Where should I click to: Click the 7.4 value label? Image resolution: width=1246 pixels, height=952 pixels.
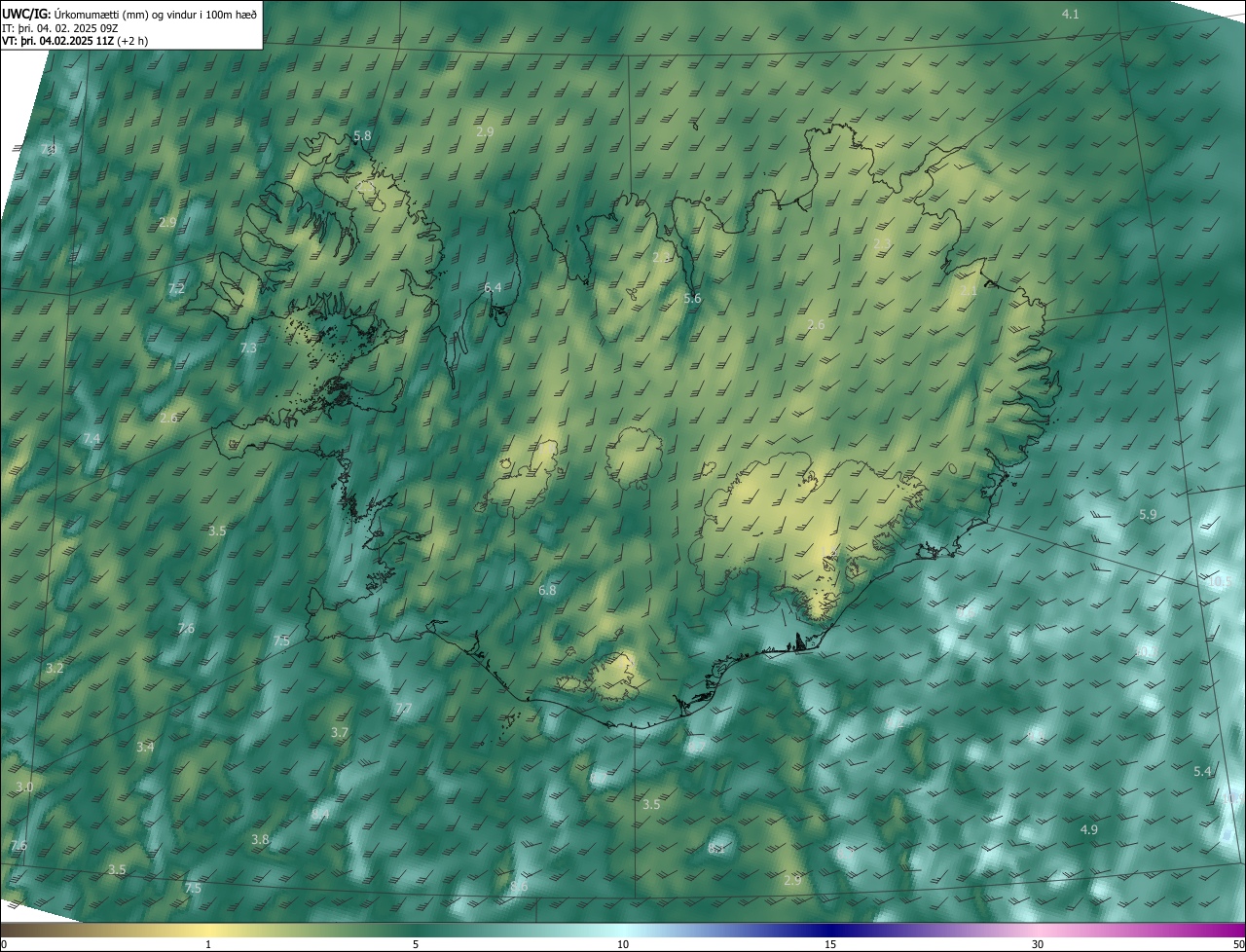(92, 439)
